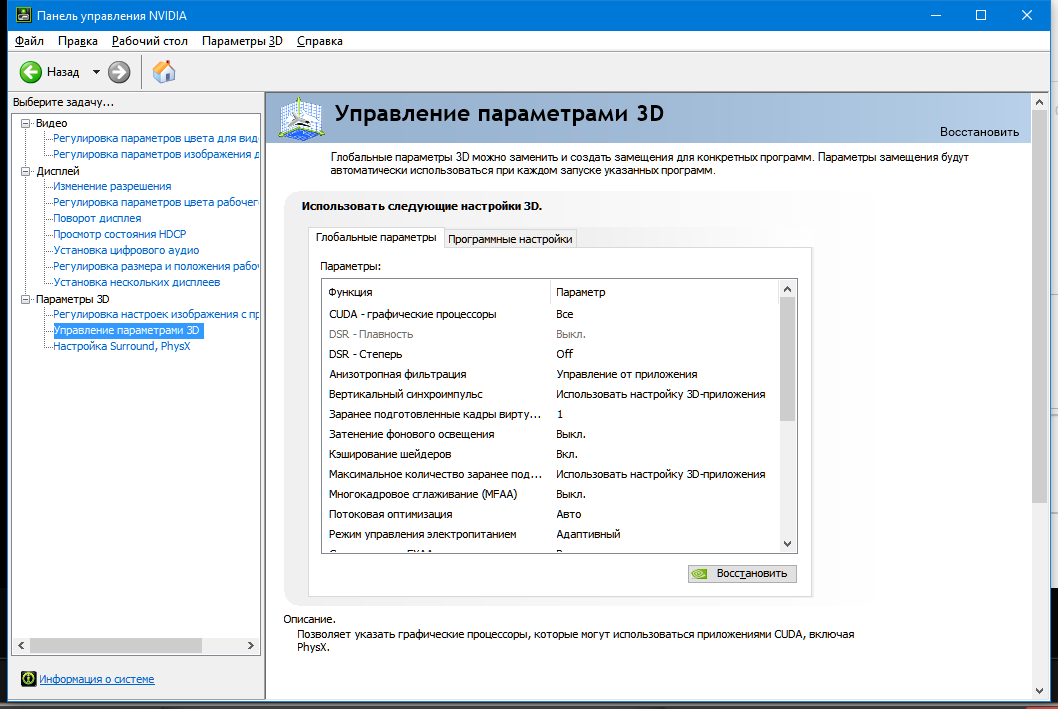Image resolution: width=1058 pixels, height=709 pixels.
Task: Open the Файл menu
Action: [30, 41]
